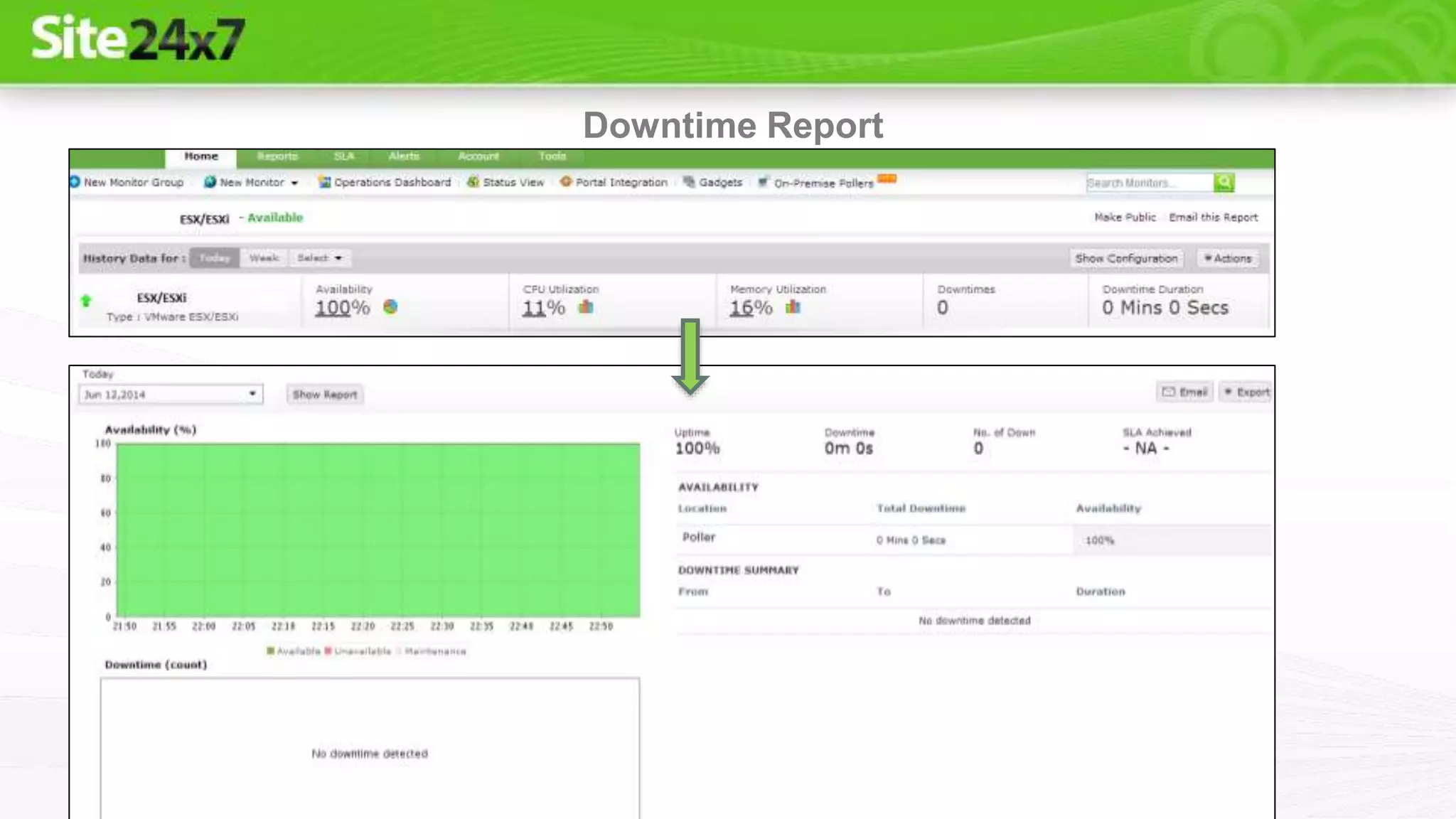The height and width of the screenshot is (819, 1456).
Task: Click the New Monitor Group icon
Action: tap(75, 182)
